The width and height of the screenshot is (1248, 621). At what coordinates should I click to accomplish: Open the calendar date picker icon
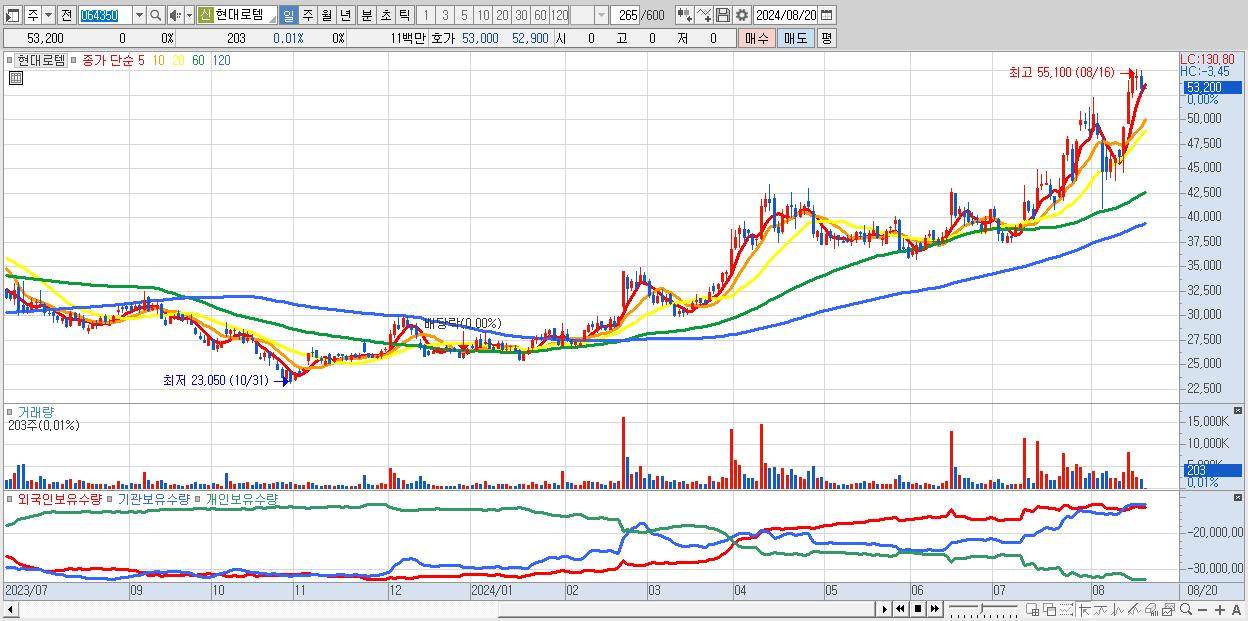[x=826, y=15]
